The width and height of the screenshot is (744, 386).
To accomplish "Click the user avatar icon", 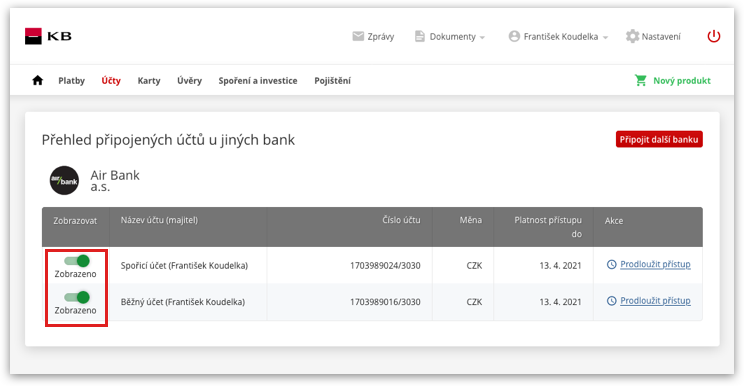I will [514, 37].
